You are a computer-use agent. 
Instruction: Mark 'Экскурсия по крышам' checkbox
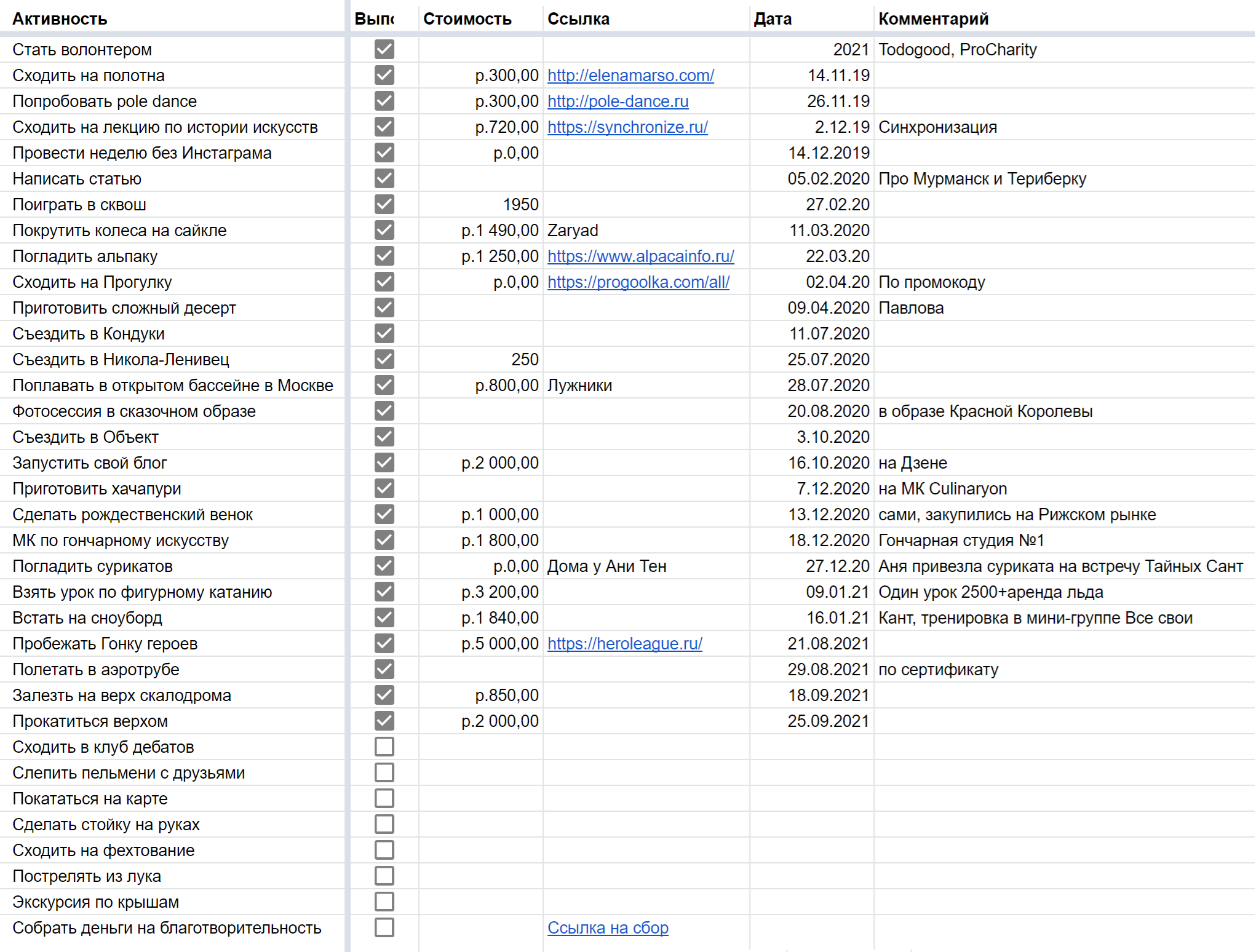384,902
